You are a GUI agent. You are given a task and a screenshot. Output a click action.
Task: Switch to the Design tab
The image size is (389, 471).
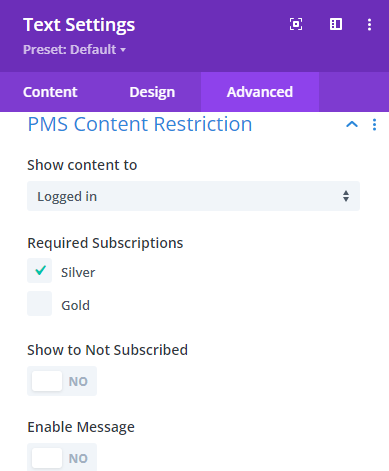pos(152,92)
